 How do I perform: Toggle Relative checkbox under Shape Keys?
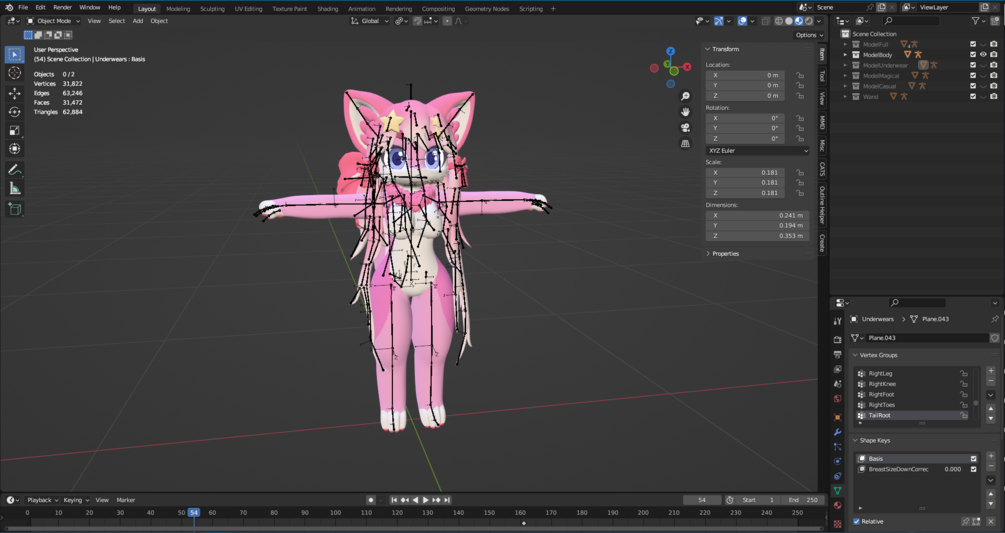pyautogui.click(x=856, y=521)
